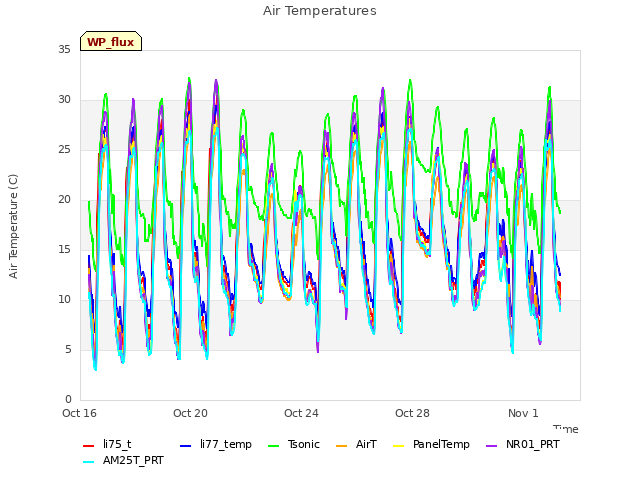Screen dimensions: 640x480
Task: Click the Oct 16 x-axis tick label
Action: pyautogui.click(x=79, y=413)
